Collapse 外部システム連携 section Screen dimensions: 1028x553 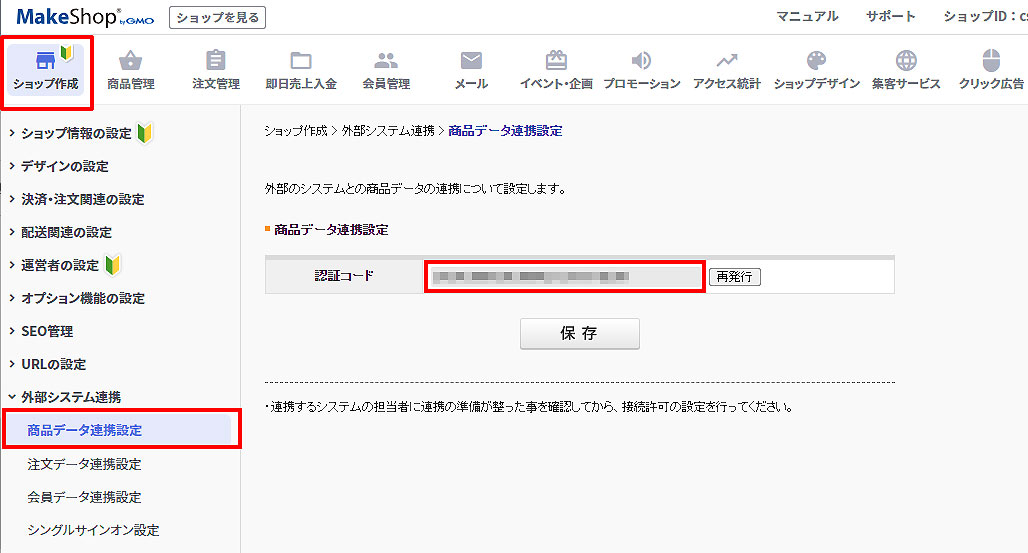tap(70, 397)
